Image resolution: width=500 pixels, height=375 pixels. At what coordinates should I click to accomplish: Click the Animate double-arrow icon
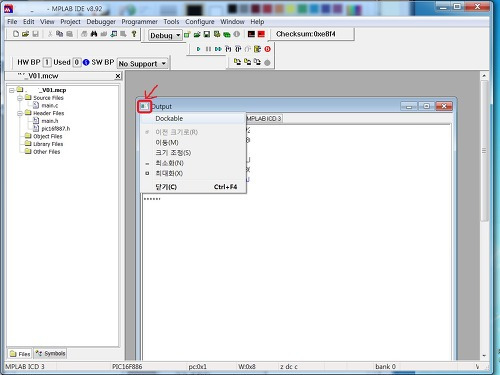point(218,49)
